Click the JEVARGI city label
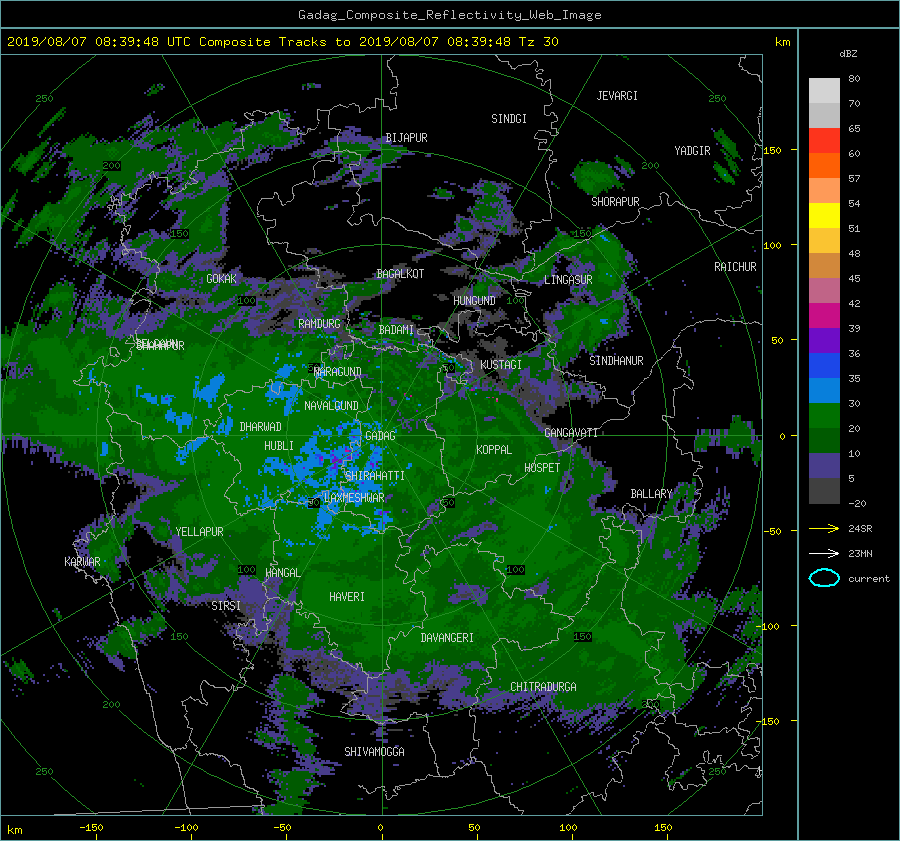Image resolution: width=900 pixels, height=841 pixels. tap(617, 96)
